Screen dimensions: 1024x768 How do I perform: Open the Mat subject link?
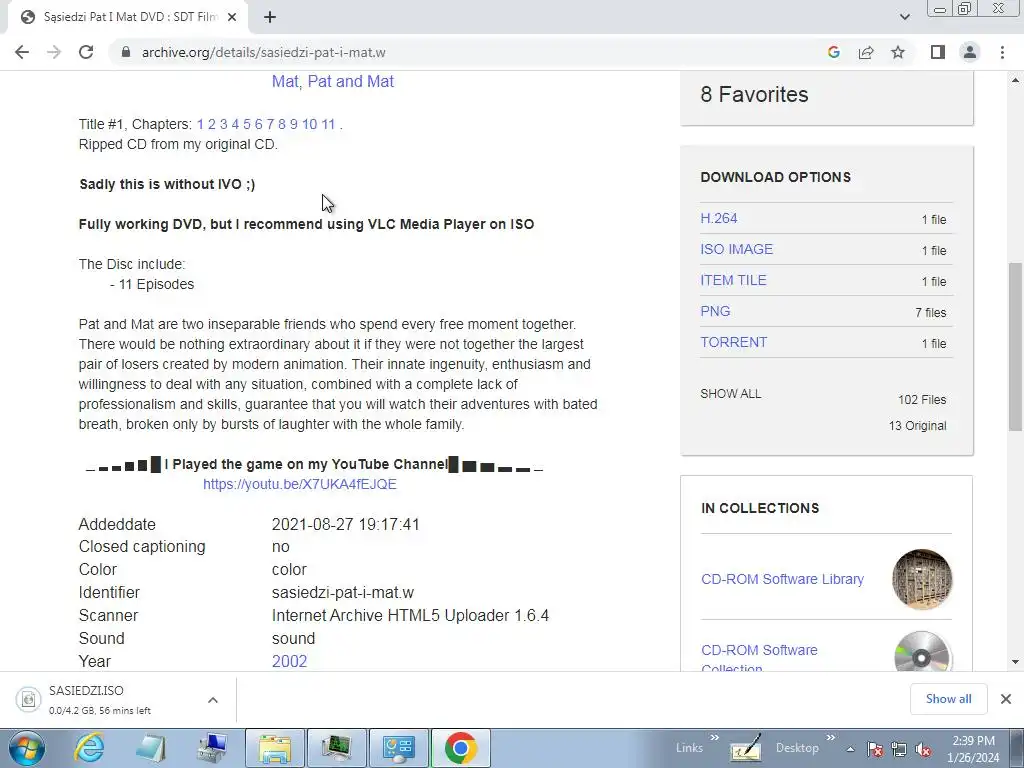pos(285,82)
